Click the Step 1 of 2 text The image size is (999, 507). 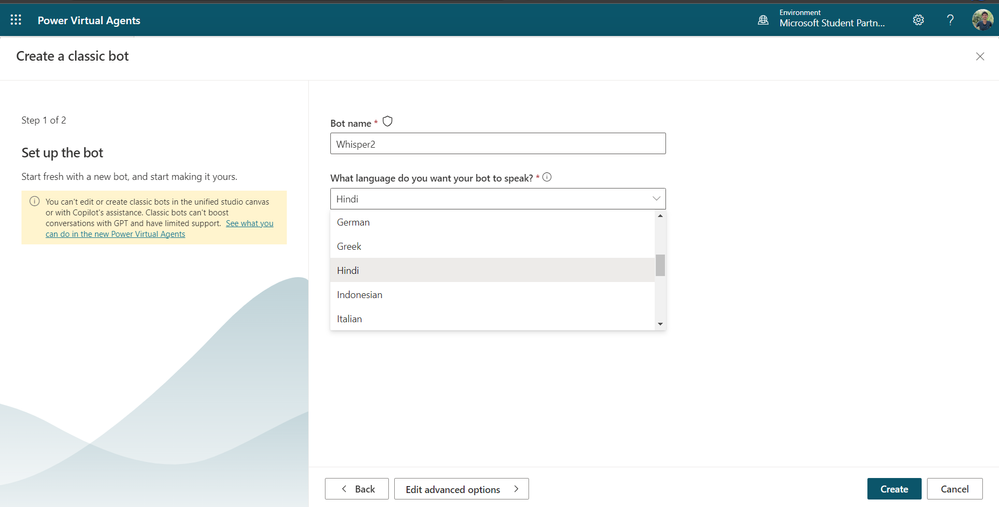pos(44,120)
